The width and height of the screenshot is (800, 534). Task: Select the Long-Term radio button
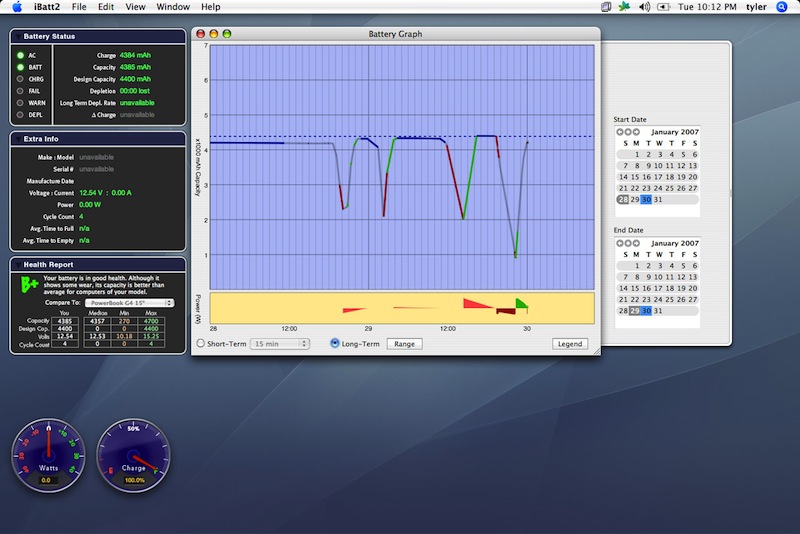[335, 344]
